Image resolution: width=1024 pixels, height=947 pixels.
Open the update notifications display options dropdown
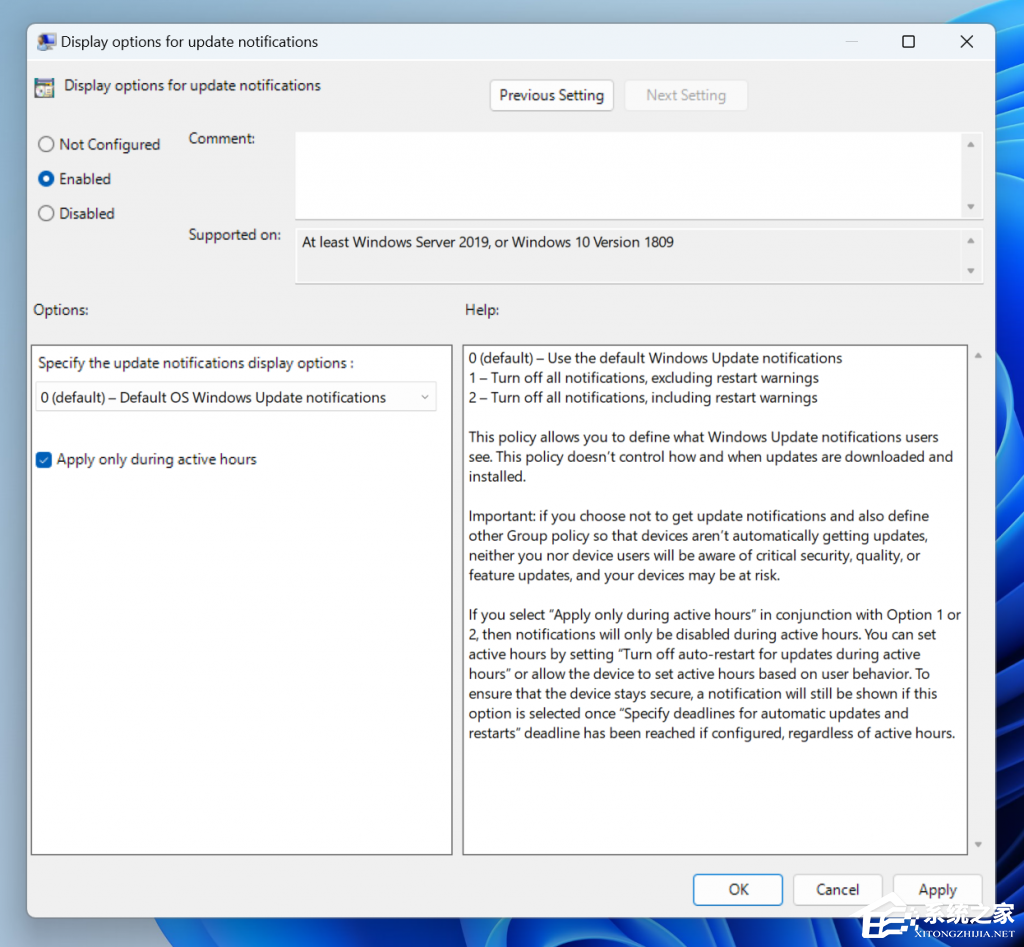point(425,397)
